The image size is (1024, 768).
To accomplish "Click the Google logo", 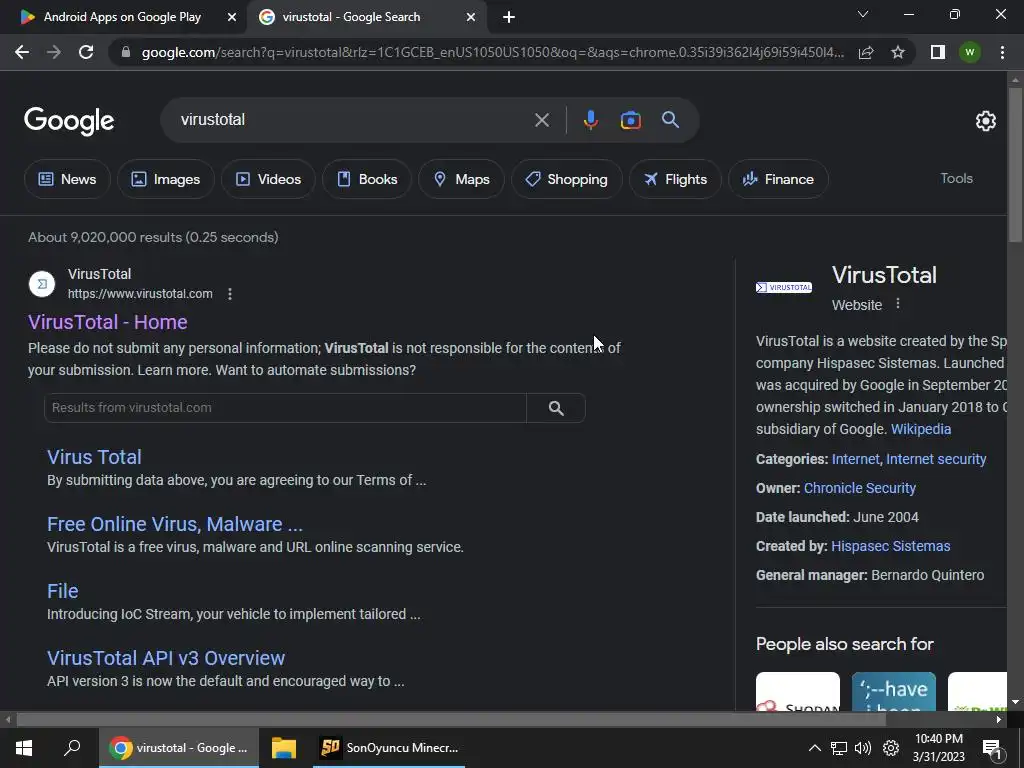I will [x=69, y=121].
